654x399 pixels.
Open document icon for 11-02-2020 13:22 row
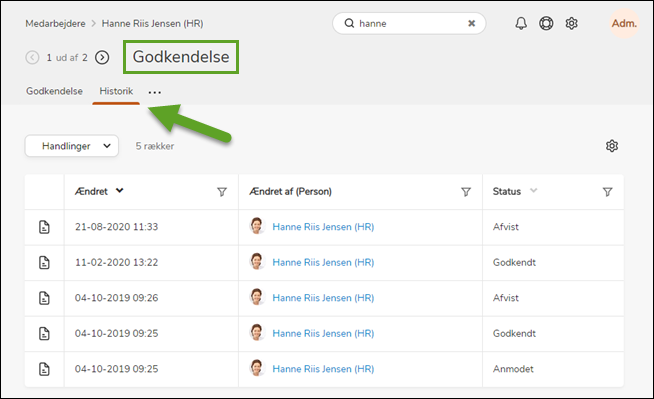tap(44, 263)
